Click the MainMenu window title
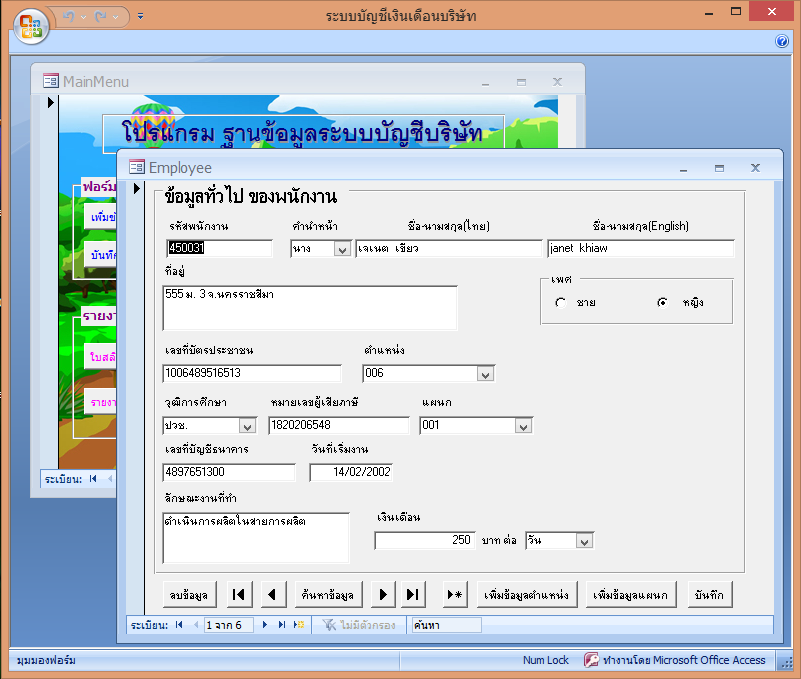This screenshot has height=679, width=801. 96,81
